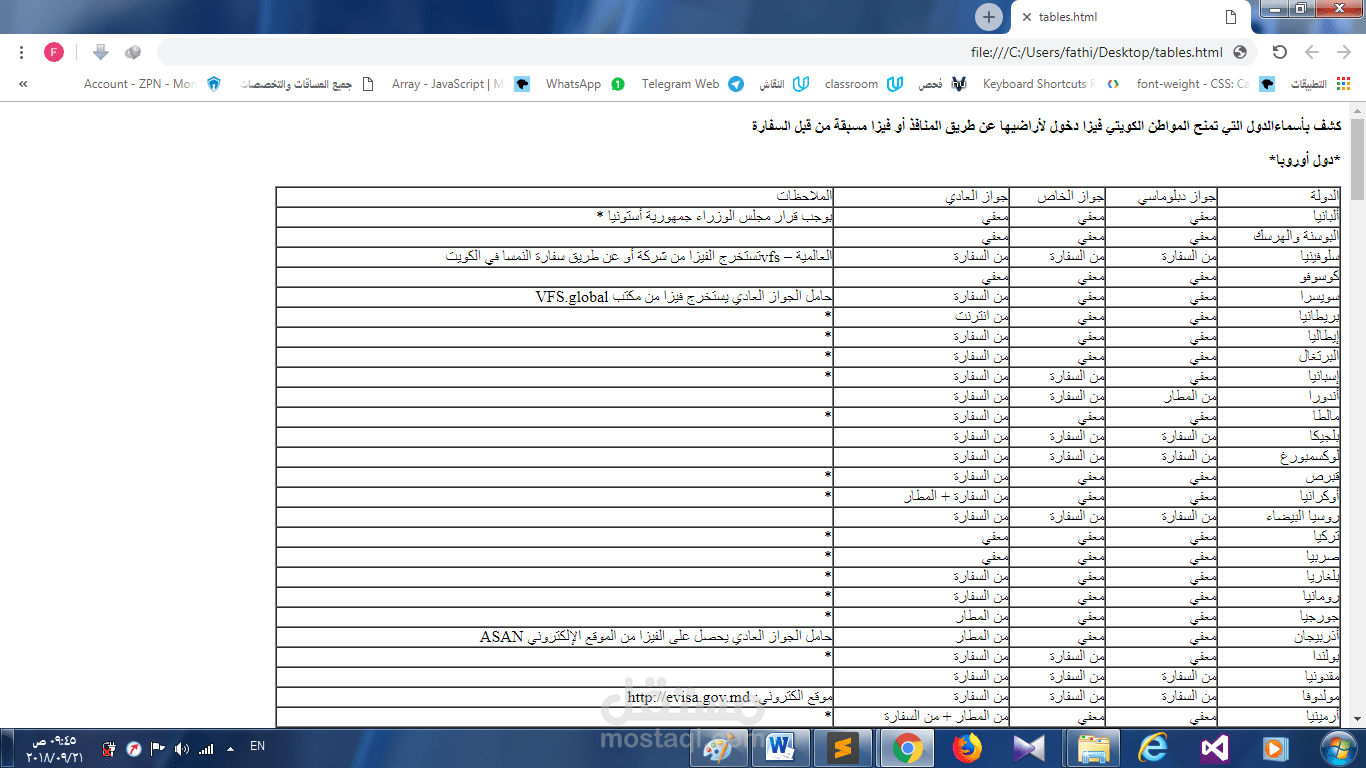Open the Windows Start button
1366x768 pixels.
click(1338, 748)
